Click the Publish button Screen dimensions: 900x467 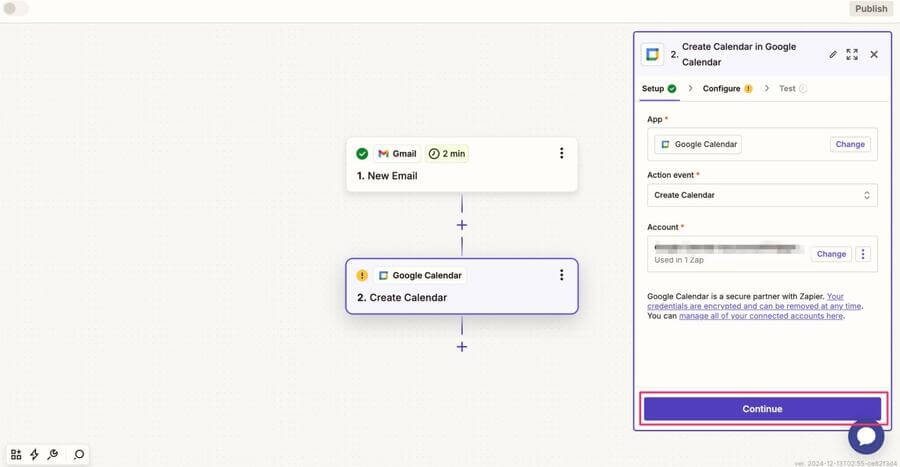(871, 9)
